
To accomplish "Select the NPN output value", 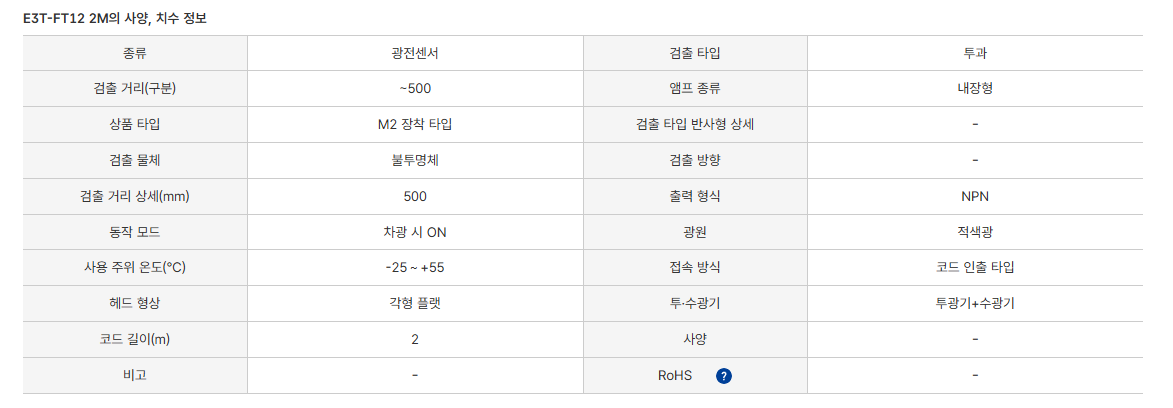I will tap(974, 197).
